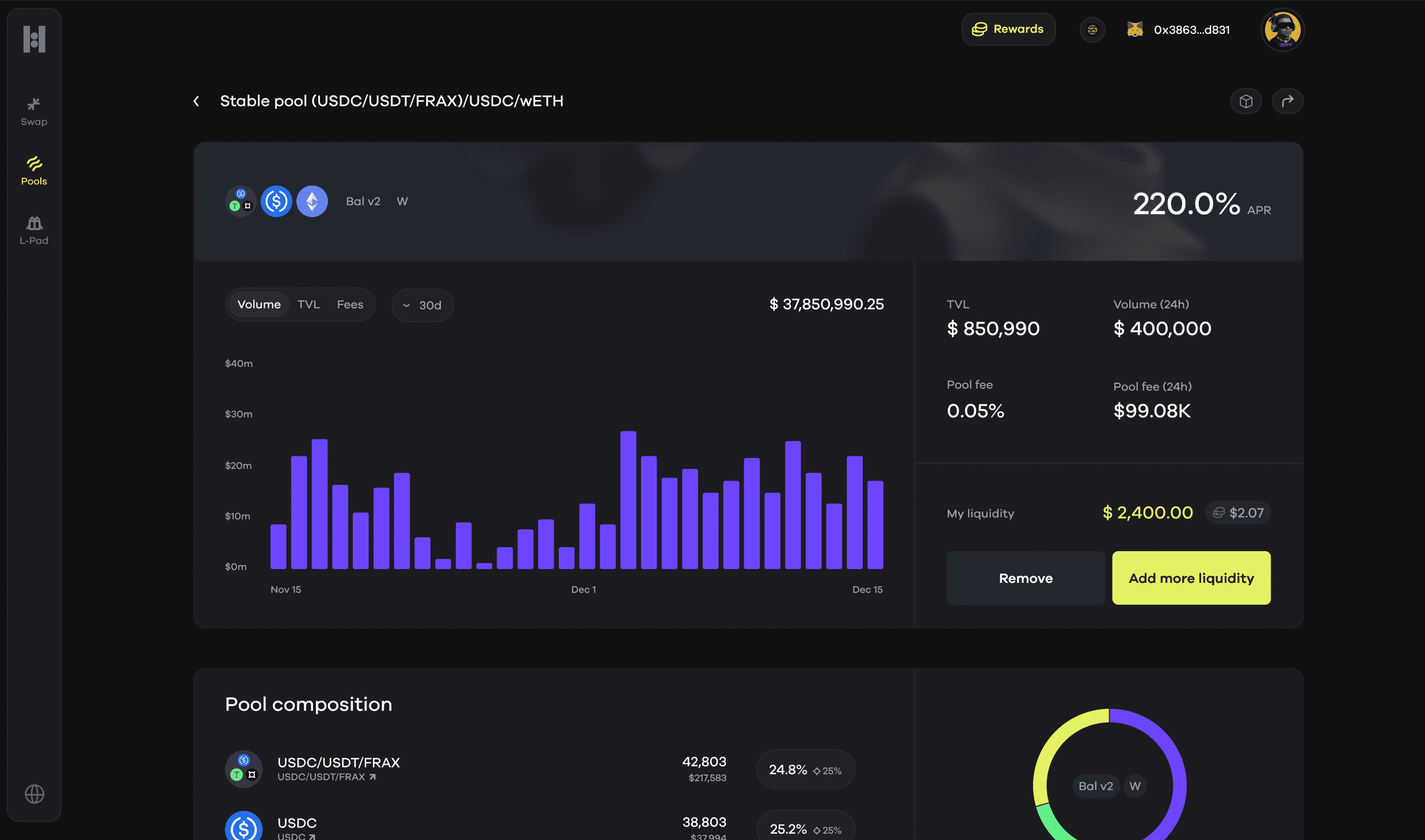Select the Volume chart tab
The width and height of the screenshot is (1425, 840).
coord(259,304)
